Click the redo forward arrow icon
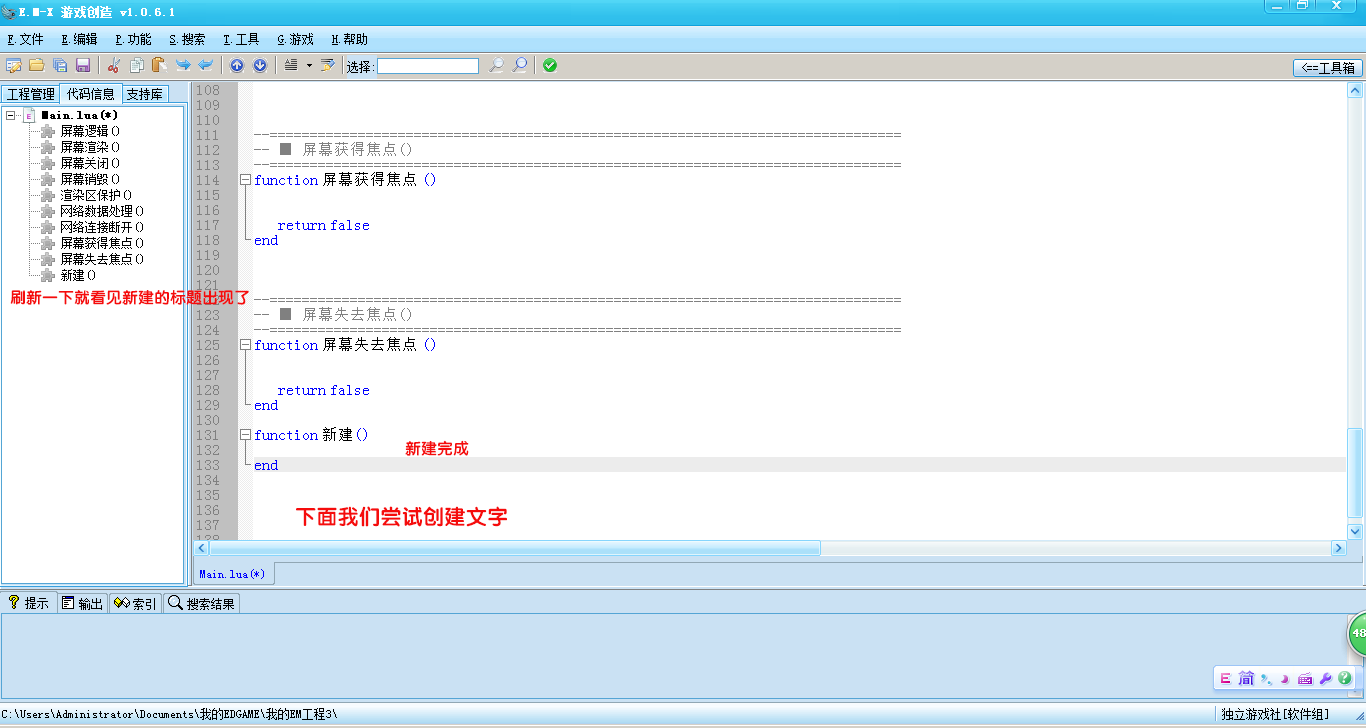The height and width of the screenshot is (728, 1366). click(183, 65)
